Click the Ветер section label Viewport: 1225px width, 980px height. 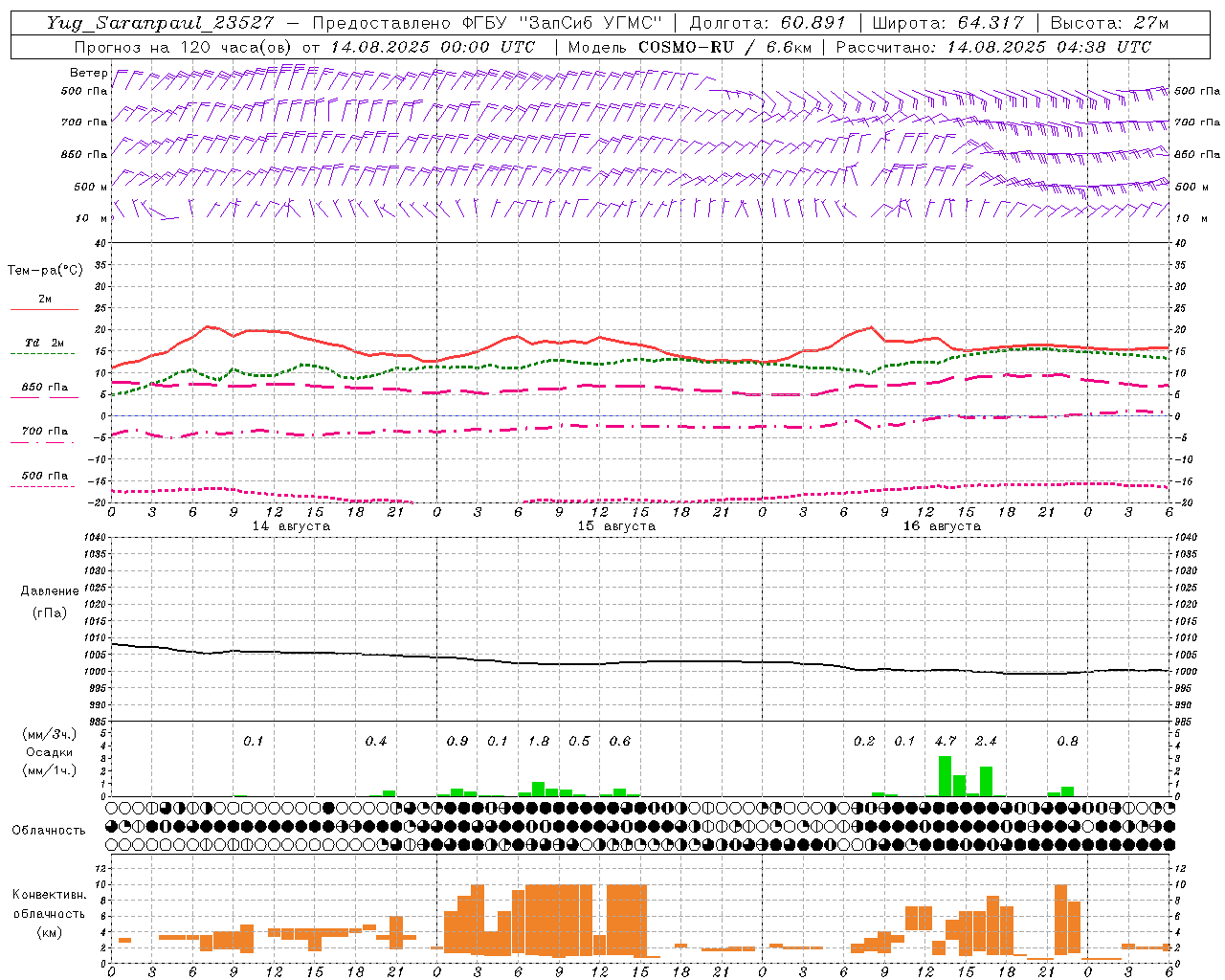click(88, 73)
